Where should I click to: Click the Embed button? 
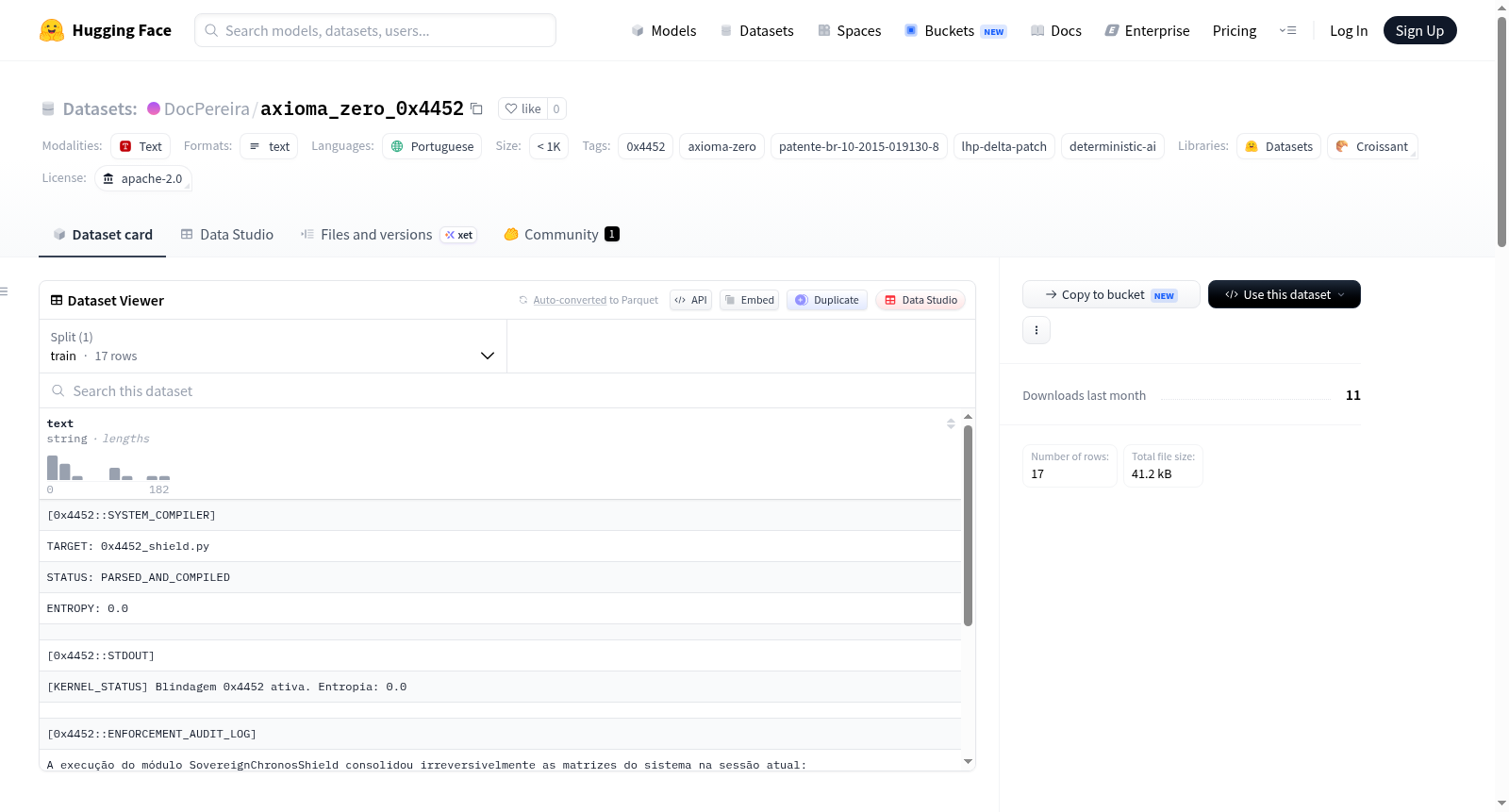coord(749,300)
